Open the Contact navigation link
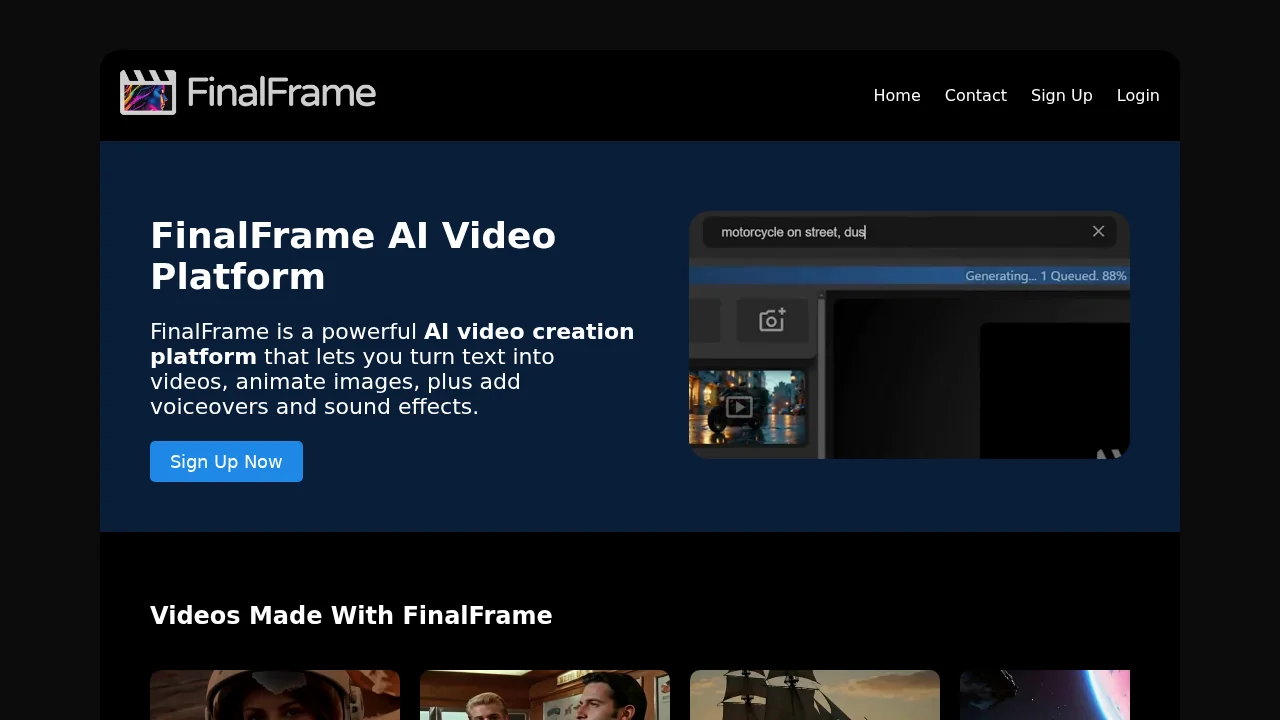 point(976,95)
